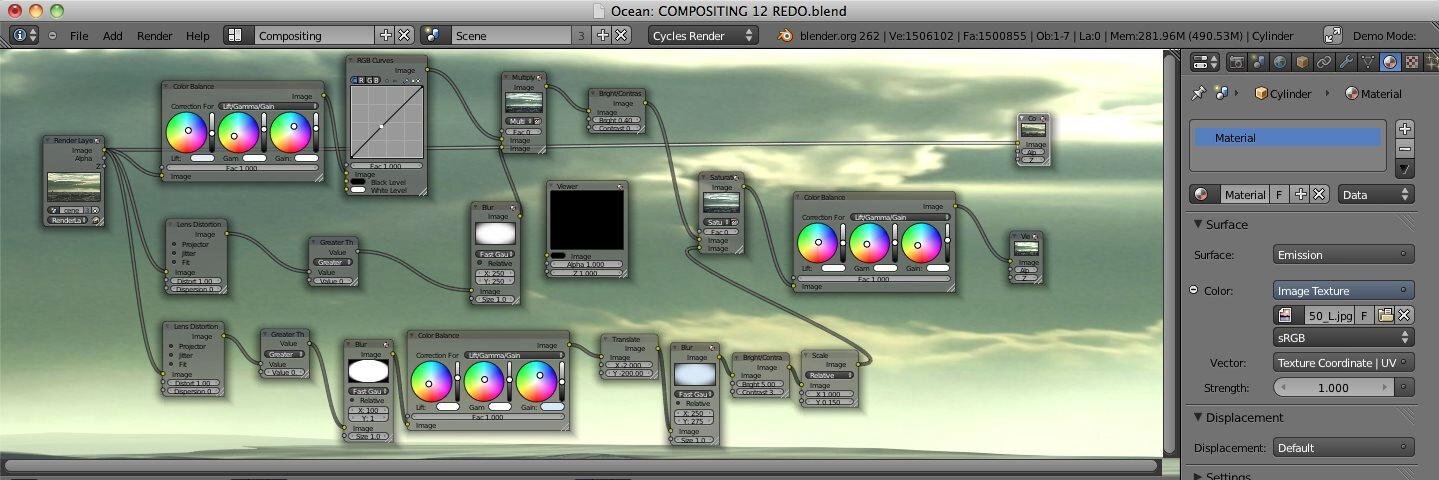
Task: Click the node editor horizontal scrollbar
Action: (582, 464)
